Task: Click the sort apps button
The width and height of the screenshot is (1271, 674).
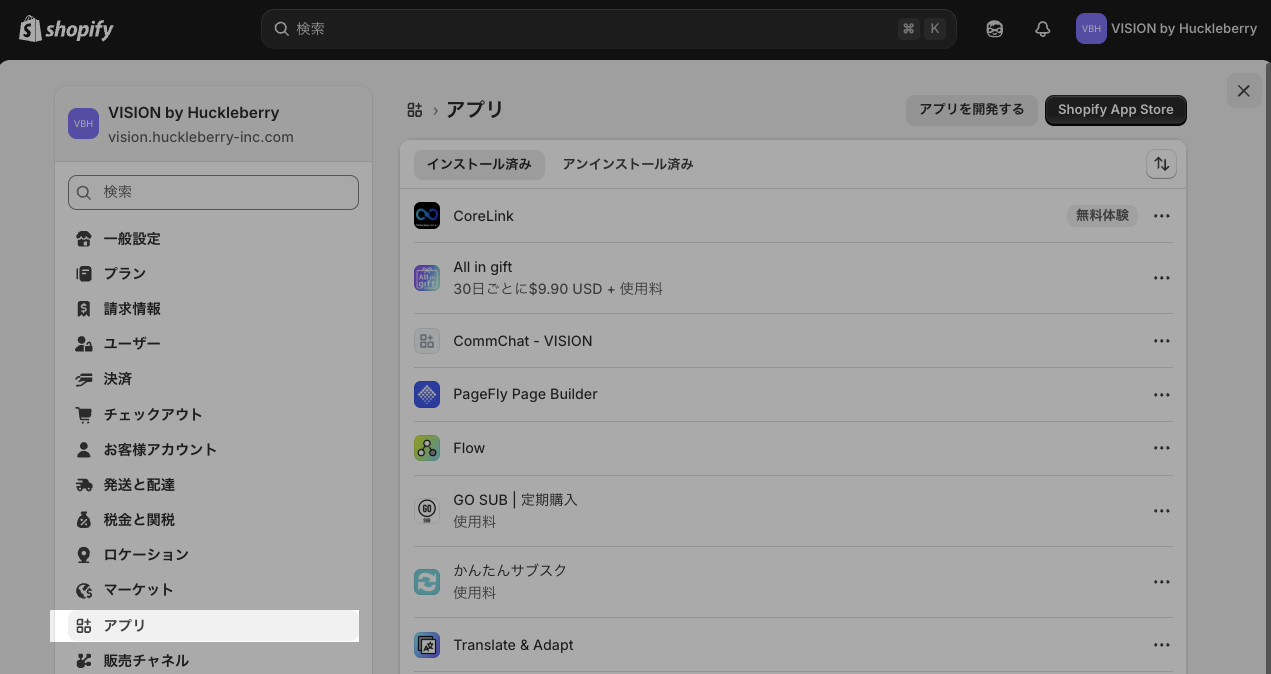Action: point(1161,164)
